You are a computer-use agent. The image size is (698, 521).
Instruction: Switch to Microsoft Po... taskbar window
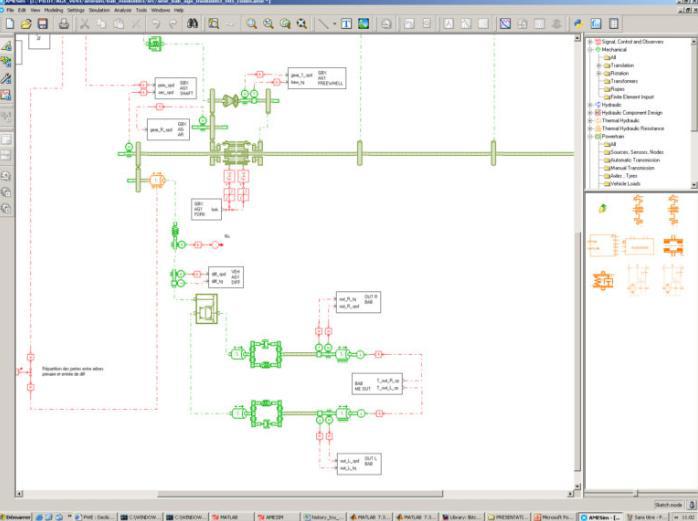tap(553, 517)
